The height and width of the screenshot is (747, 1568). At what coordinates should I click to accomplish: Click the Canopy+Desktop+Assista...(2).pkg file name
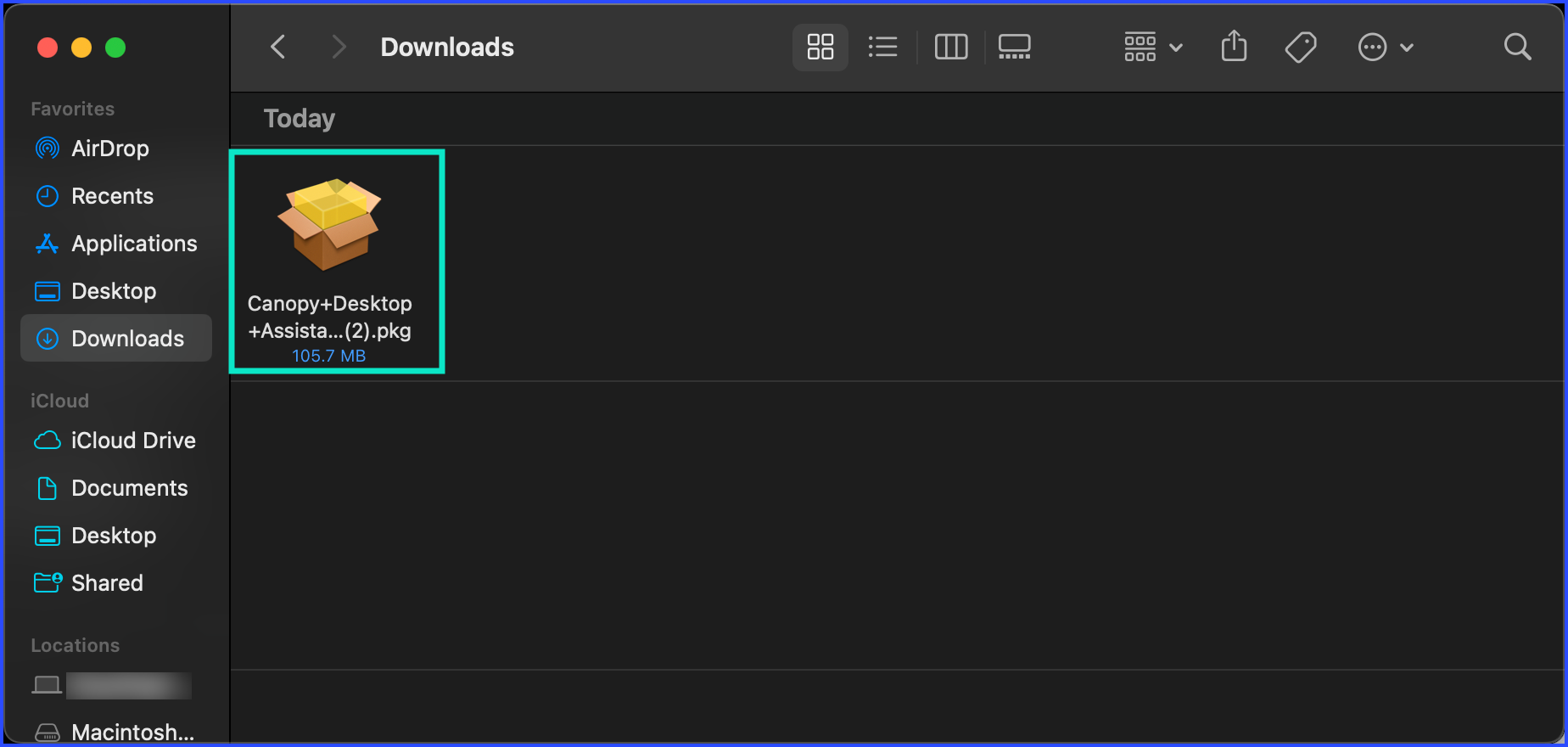point(330,317)
